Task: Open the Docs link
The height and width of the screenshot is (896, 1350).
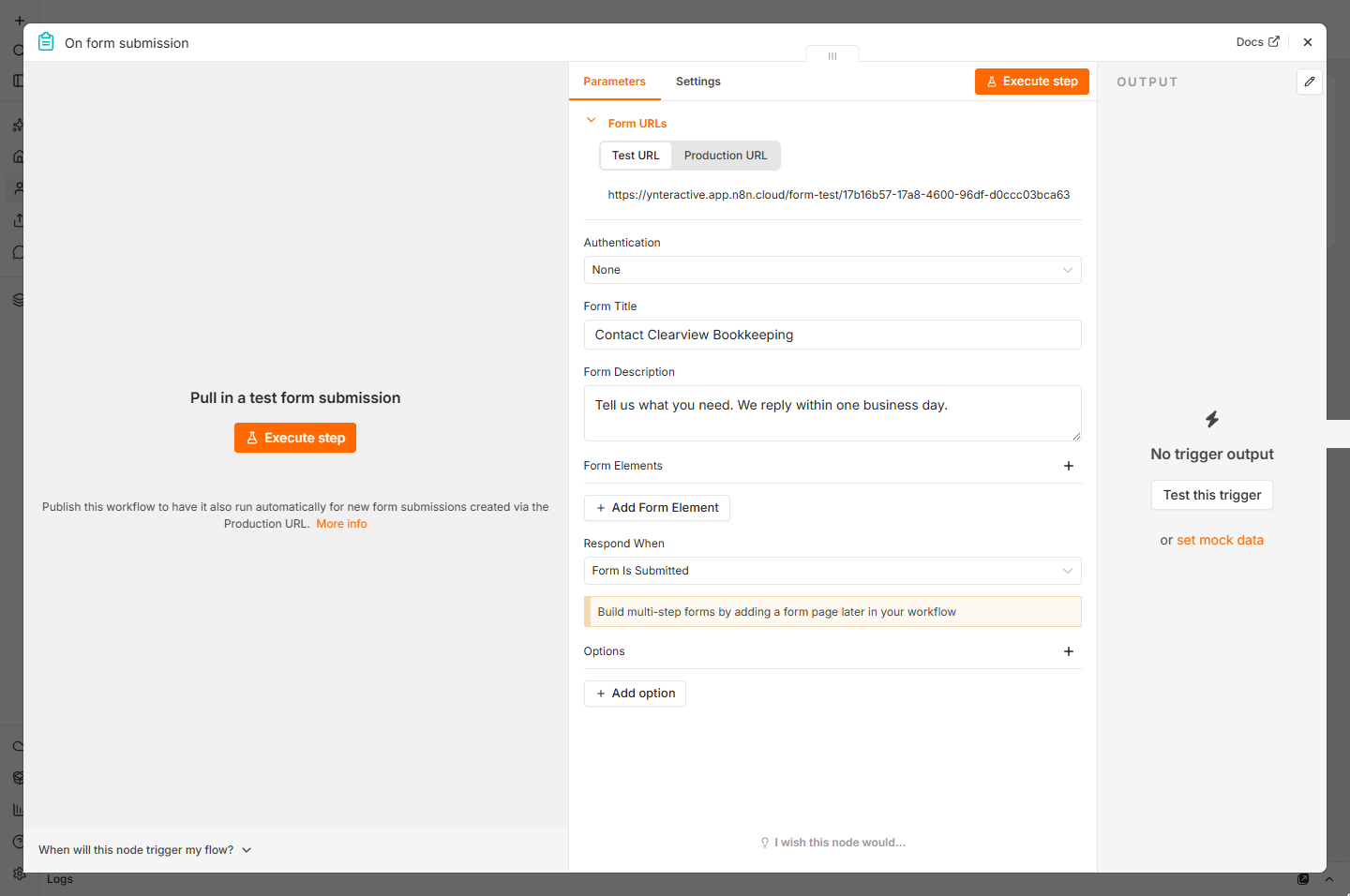Action: (x=1257, y=42)
